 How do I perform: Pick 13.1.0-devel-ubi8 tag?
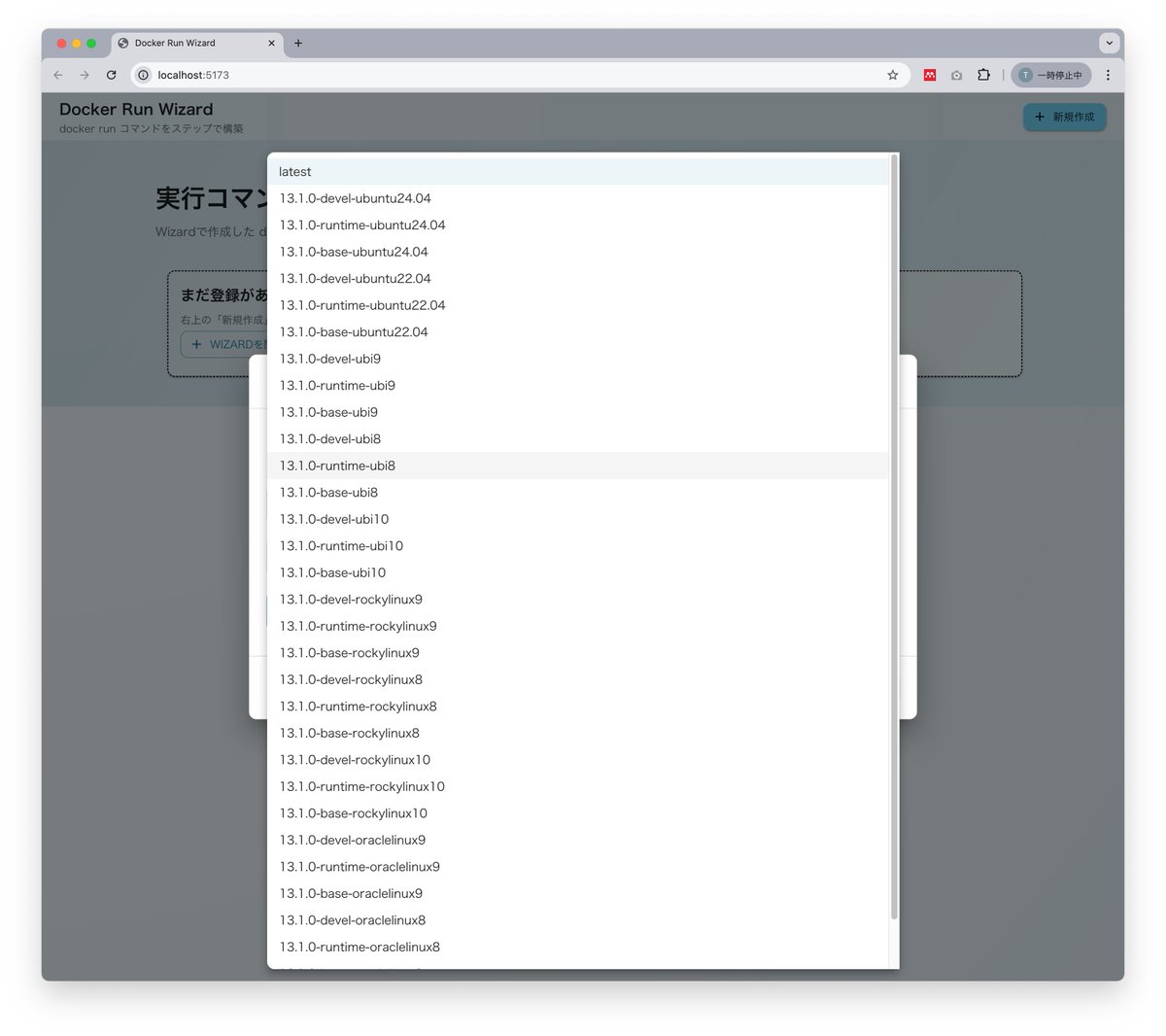point(578,438)
